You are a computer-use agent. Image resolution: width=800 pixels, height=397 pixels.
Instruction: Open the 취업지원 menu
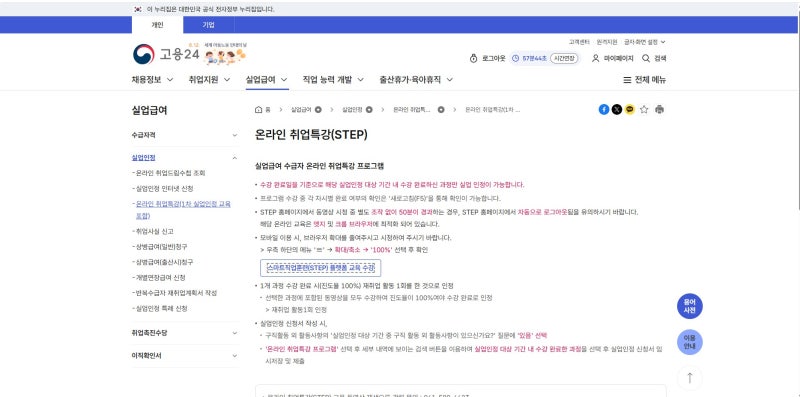(x=209, y=80)
